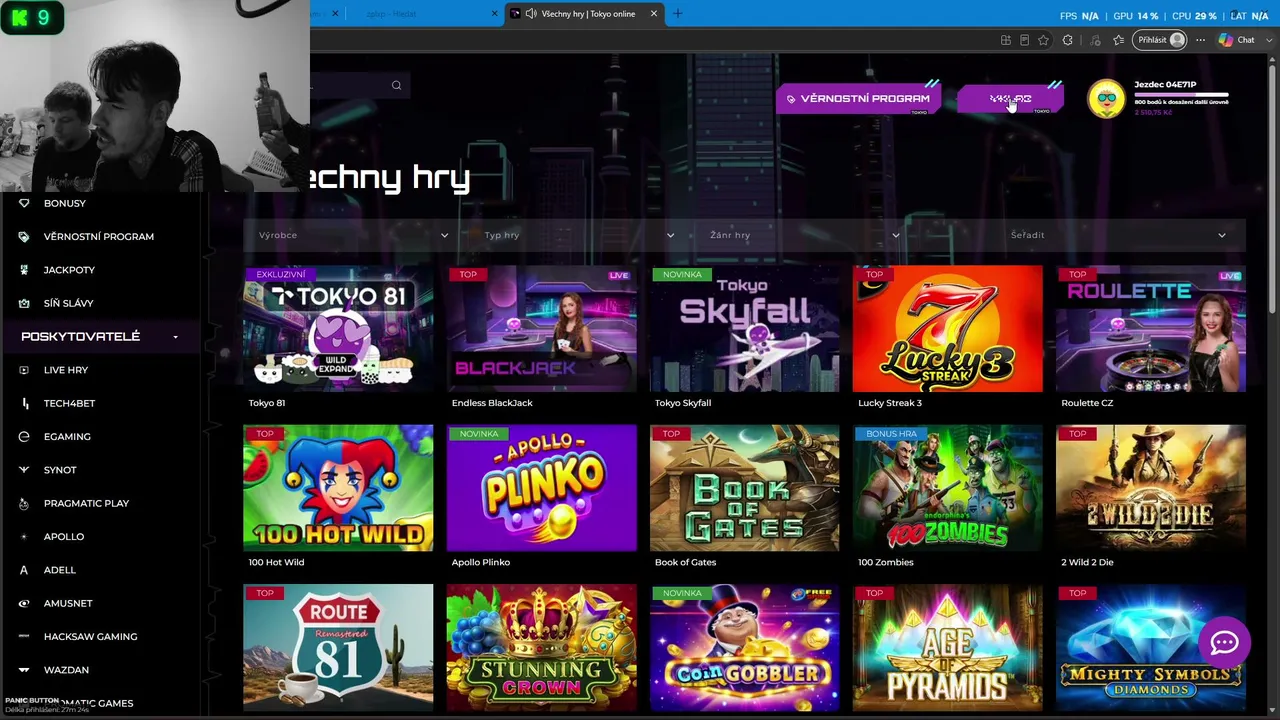The image size is (1280, 720).
Task: Open Synot provider via its icon
Action: [24, 470]
